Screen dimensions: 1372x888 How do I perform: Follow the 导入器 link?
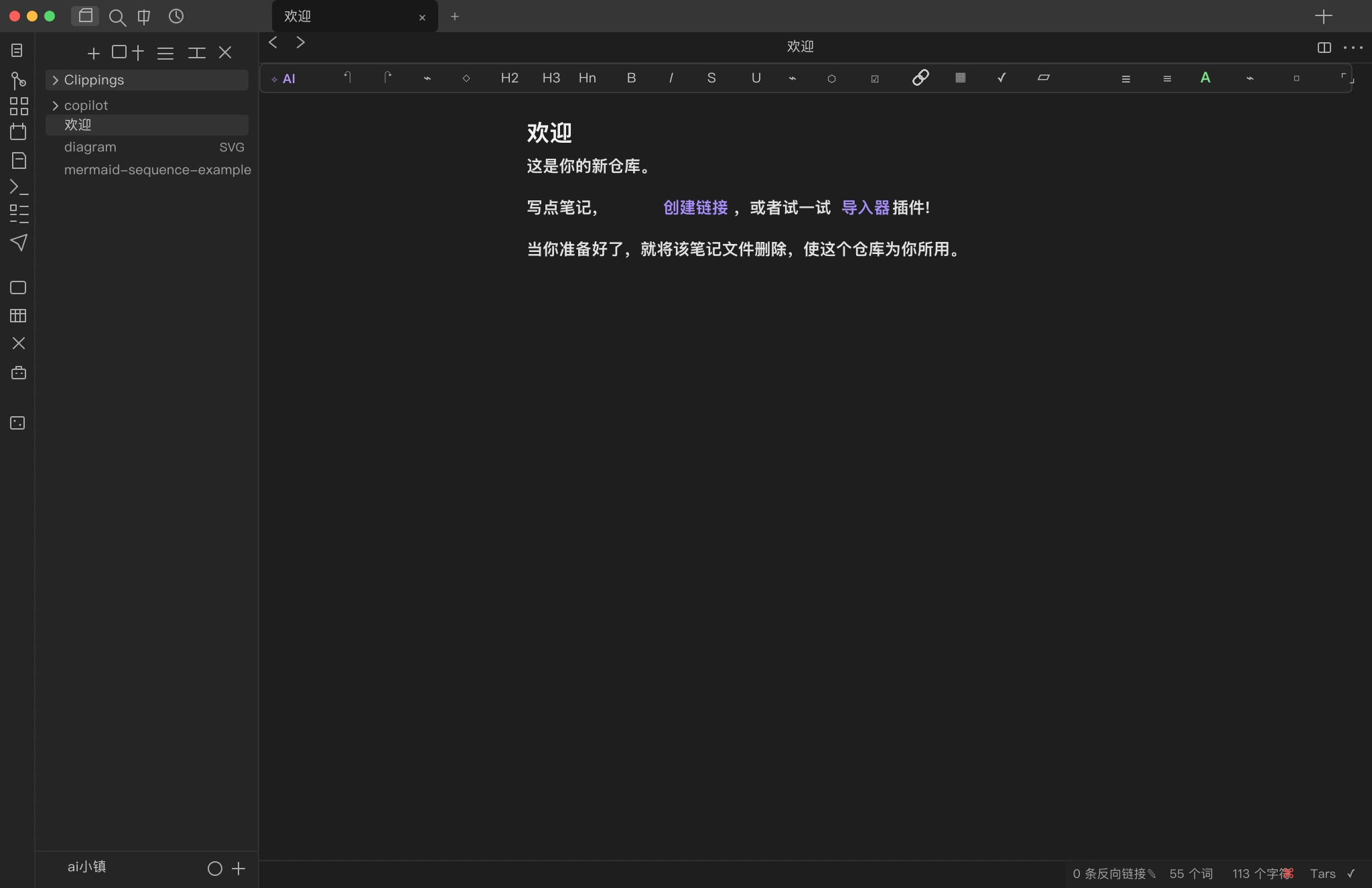point(866,208)
